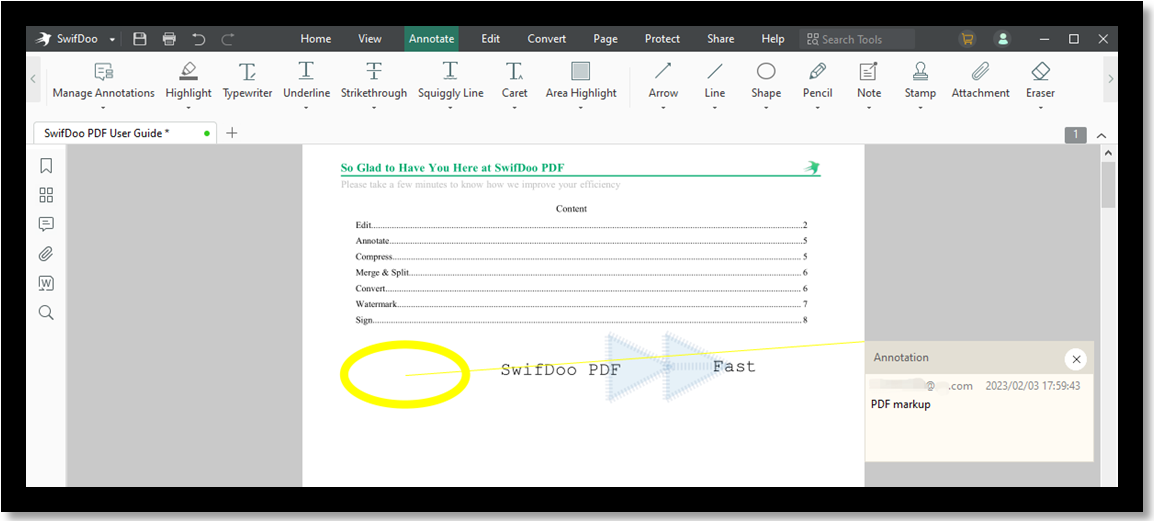Select the Underline tool
This screenshot has width=1154, height=521.
coord(306,81)
